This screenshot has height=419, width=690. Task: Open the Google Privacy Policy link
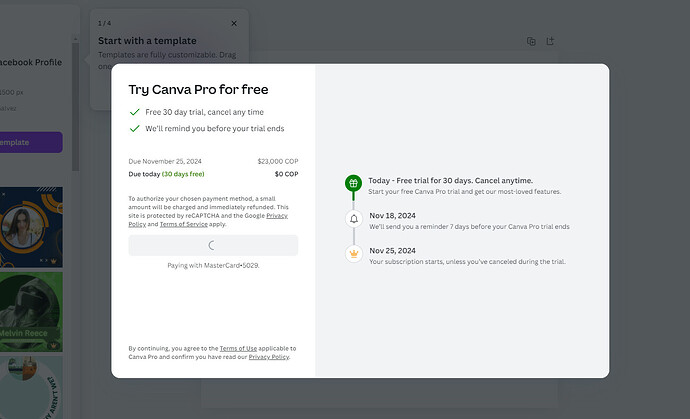277,216
